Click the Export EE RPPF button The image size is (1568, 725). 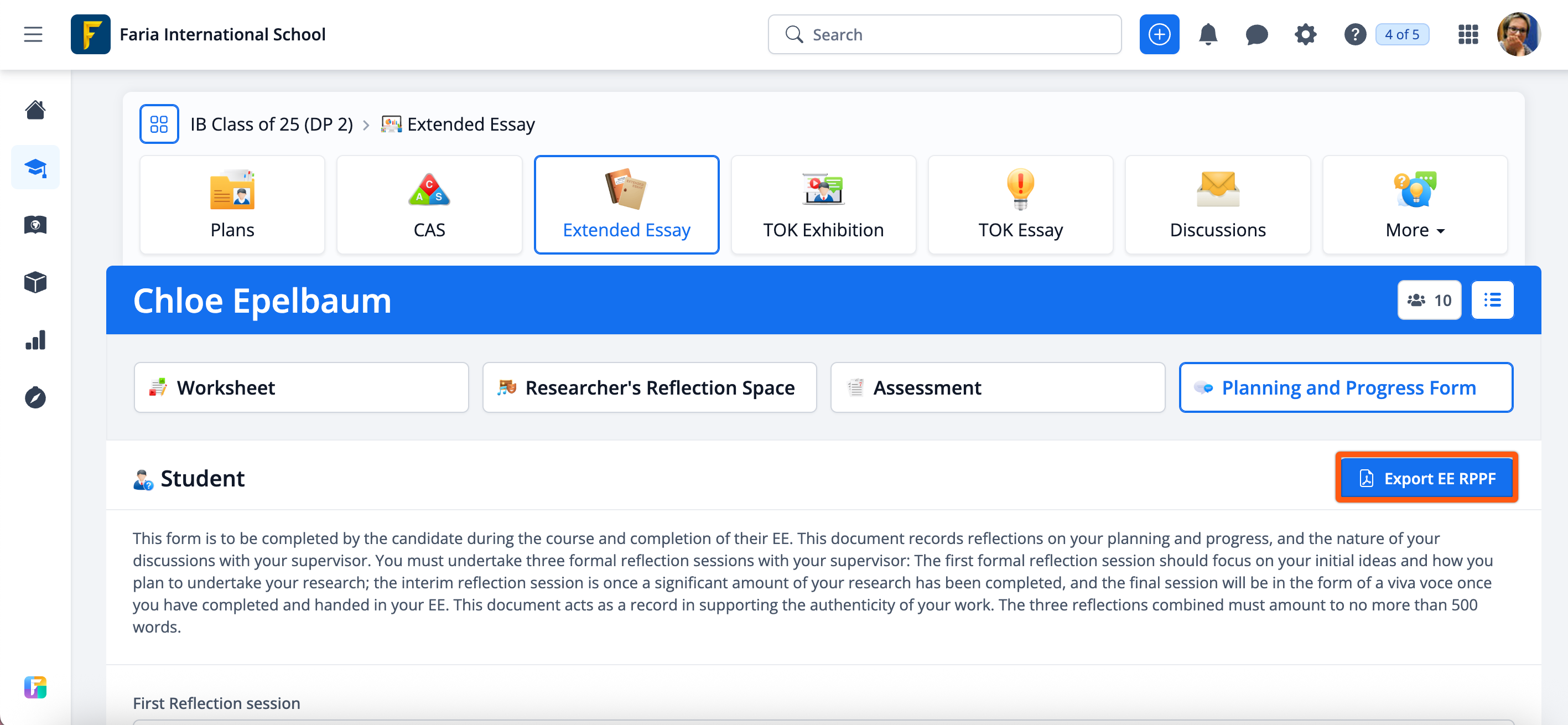point(1426,479)
